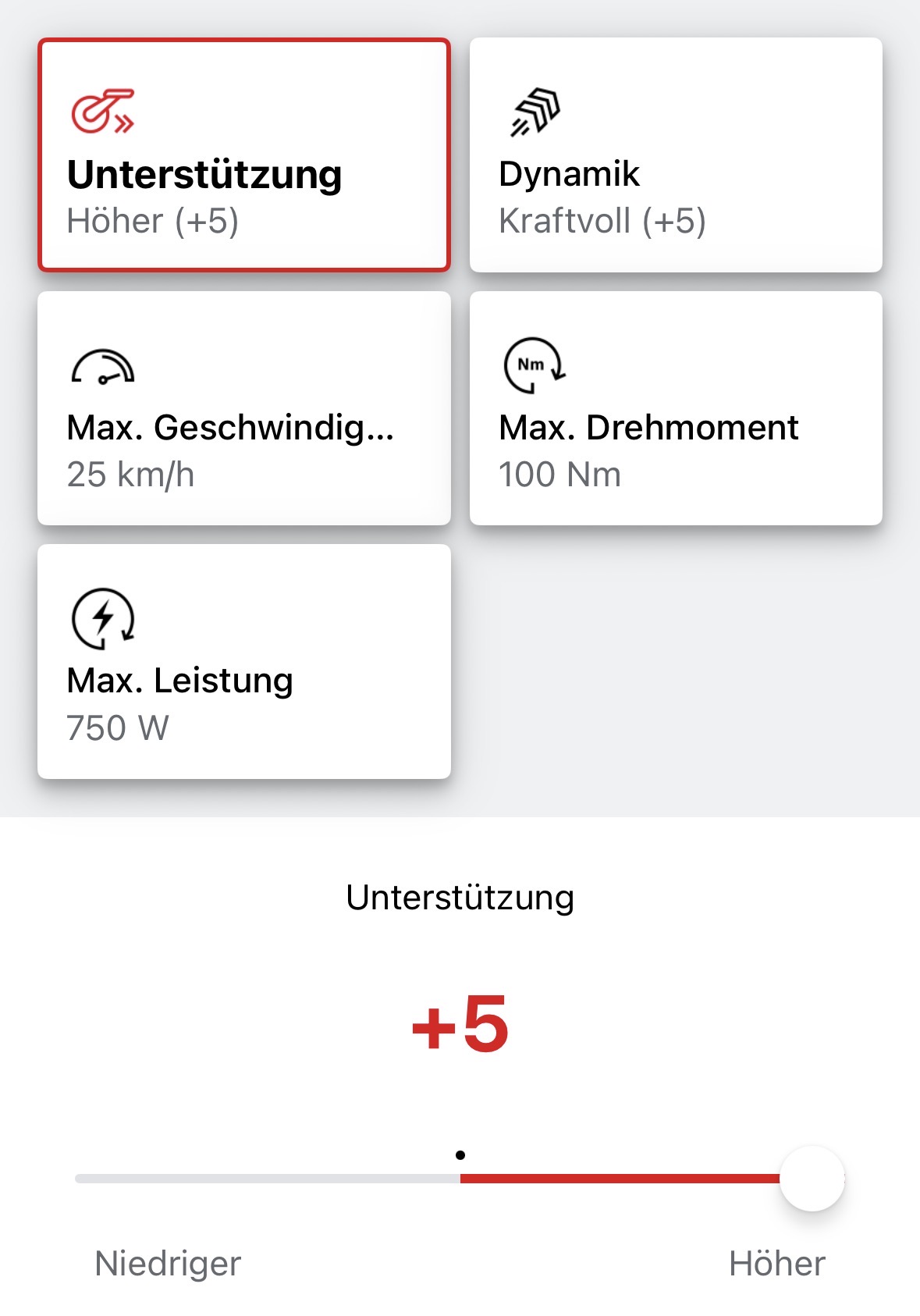Tap the speedometer icon for max speed

(102, 366)
